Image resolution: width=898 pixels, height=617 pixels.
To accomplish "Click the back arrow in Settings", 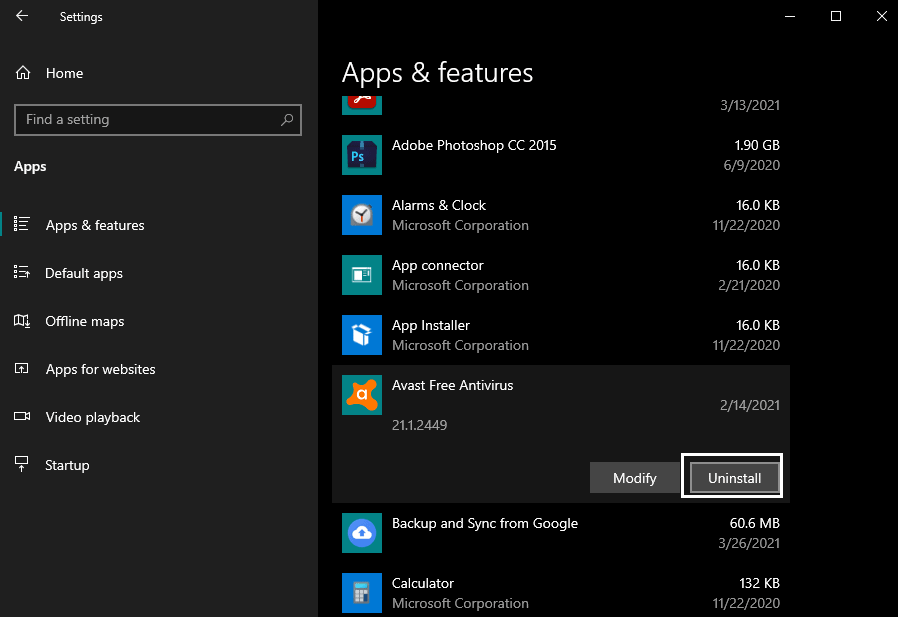I will tap(22, 16).
